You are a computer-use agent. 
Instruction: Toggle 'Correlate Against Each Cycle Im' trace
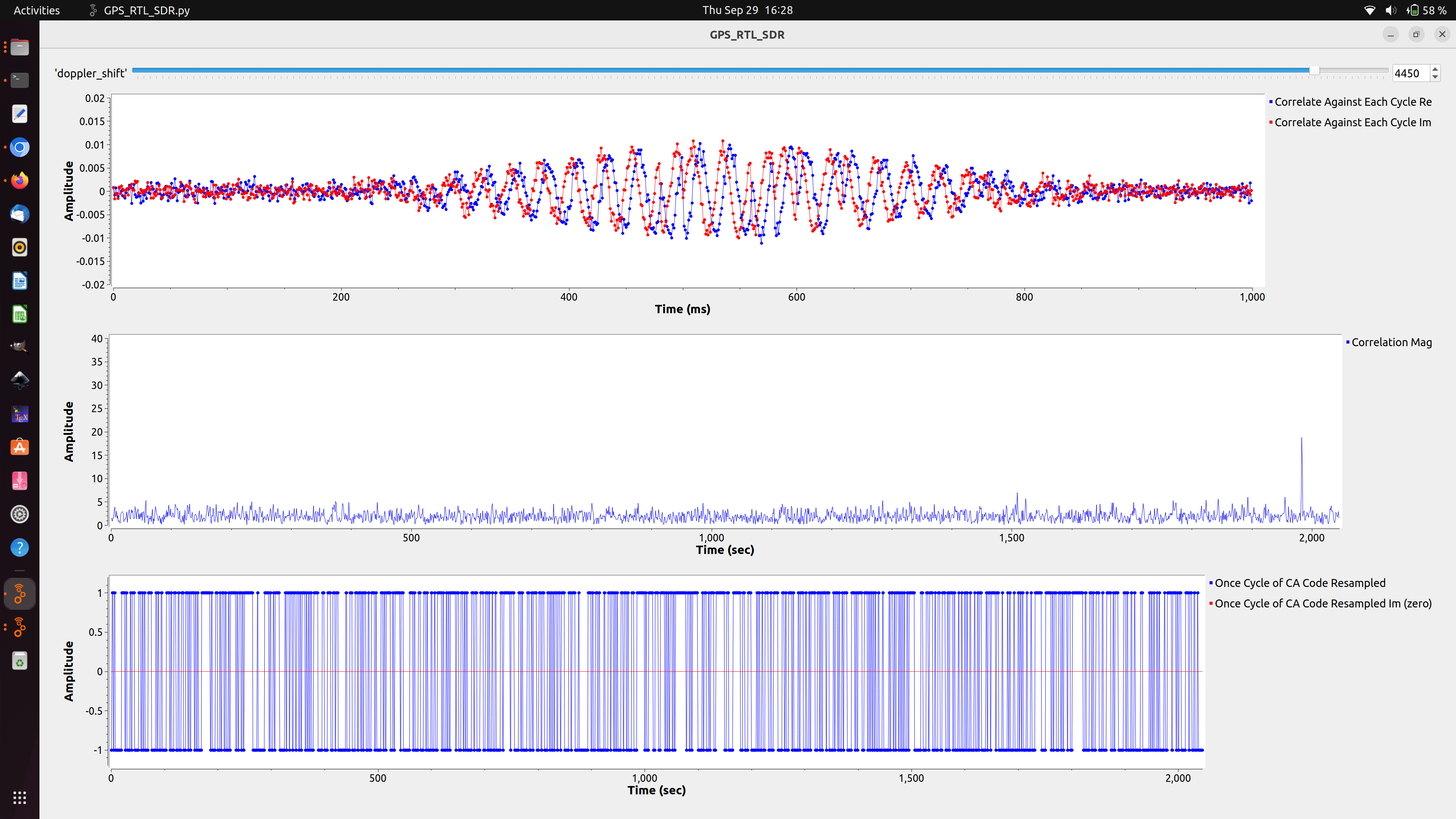[1352, 122]
